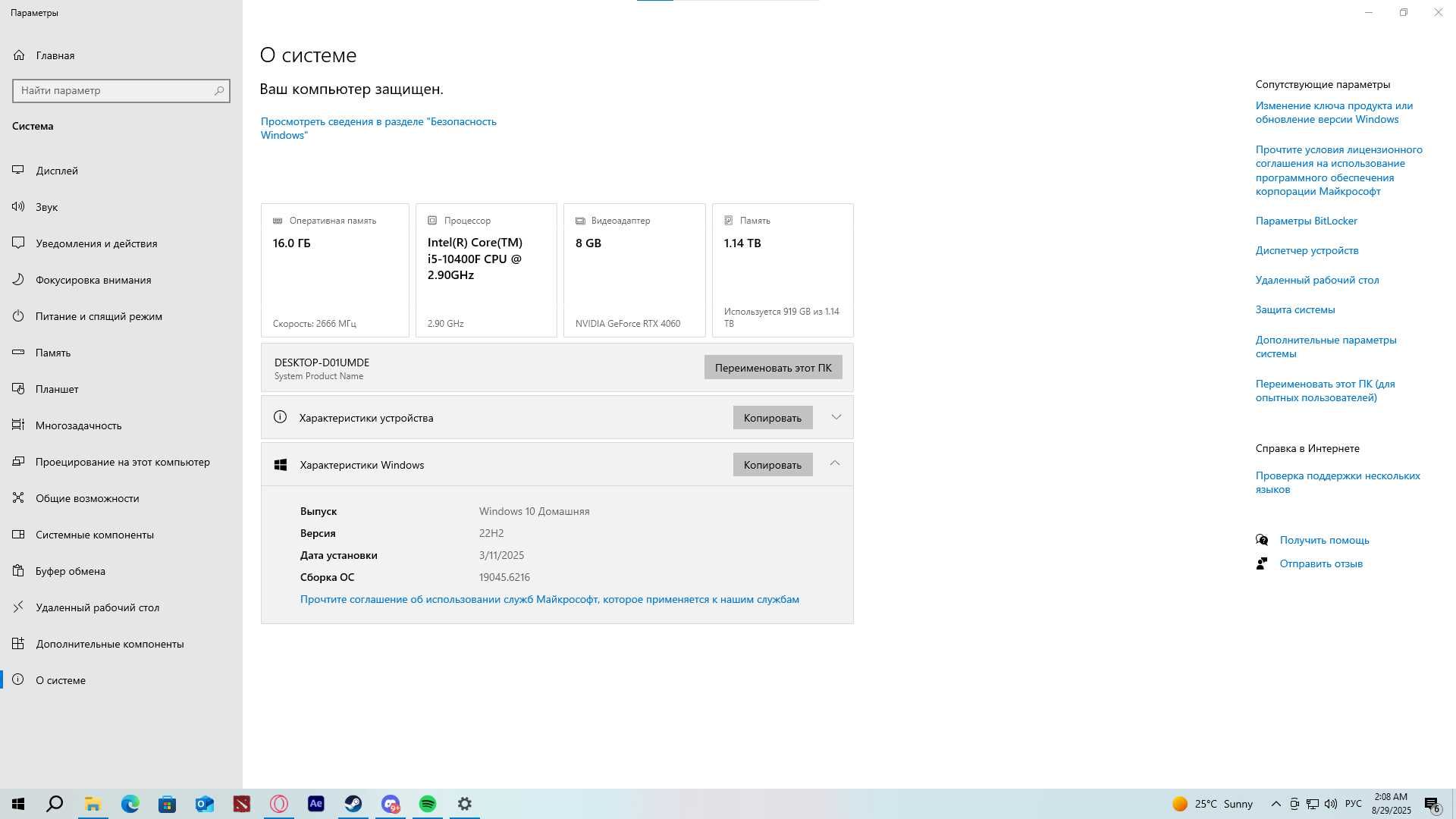Open the After Effects taskbar icon
Screen dimensions: 1456x819
[316, 804]
